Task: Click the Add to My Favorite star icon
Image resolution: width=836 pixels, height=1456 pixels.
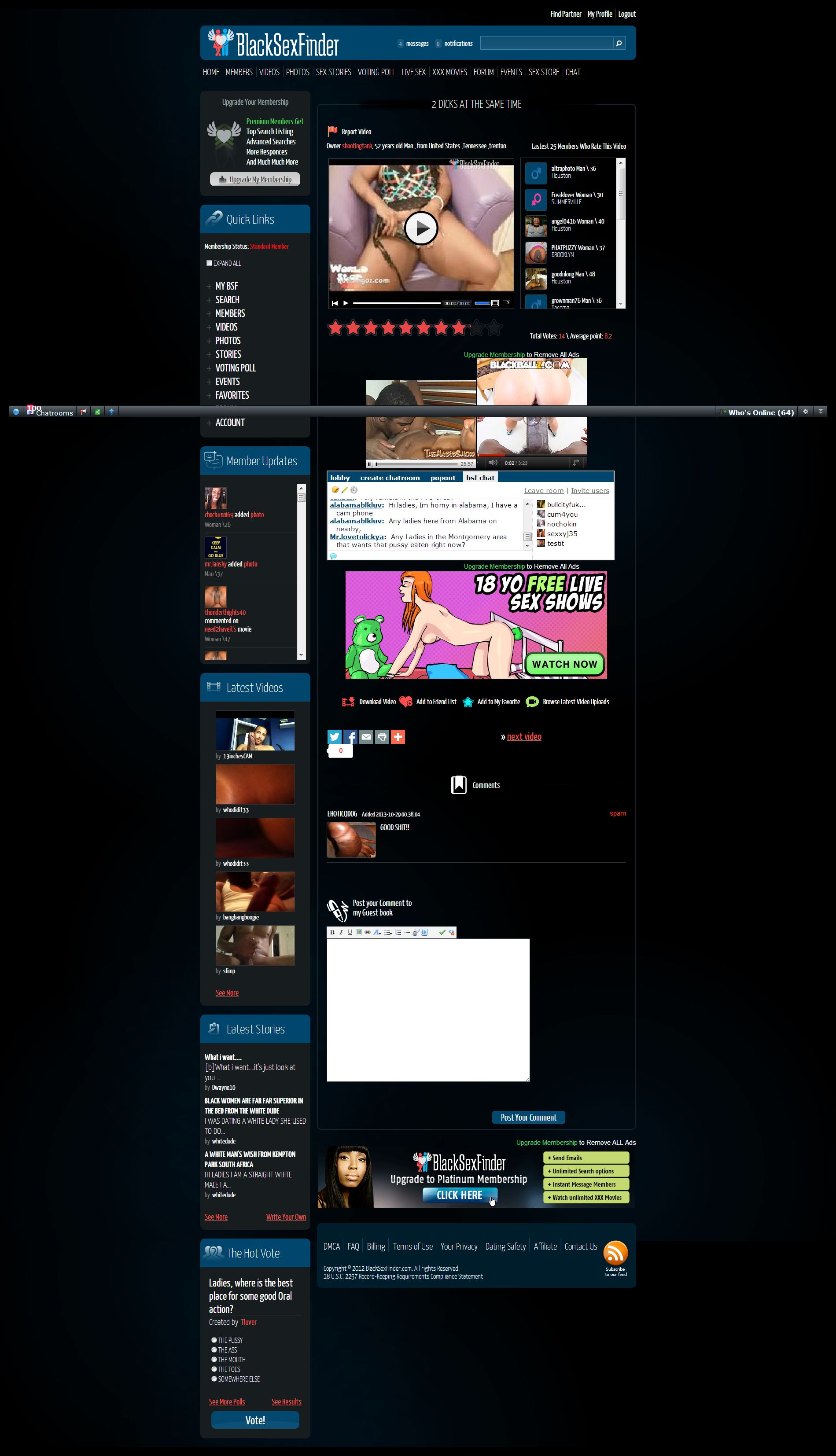Action: tap(468, 702)
